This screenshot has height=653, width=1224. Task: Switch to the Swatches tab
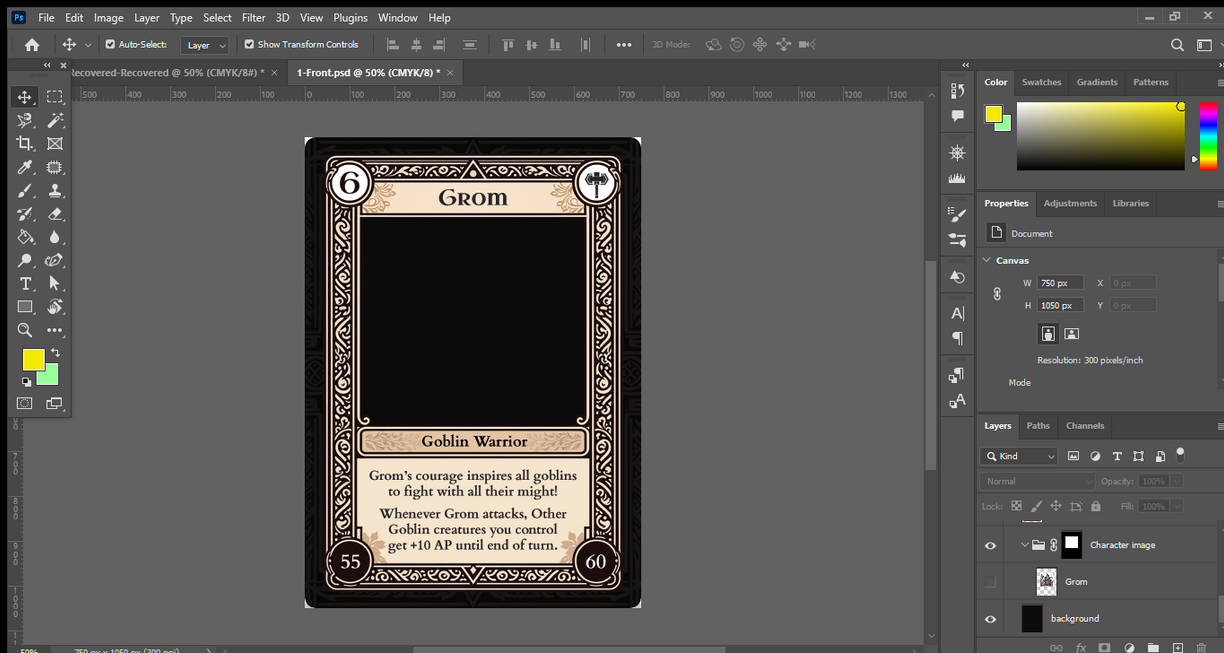[x=1041, y=82]
